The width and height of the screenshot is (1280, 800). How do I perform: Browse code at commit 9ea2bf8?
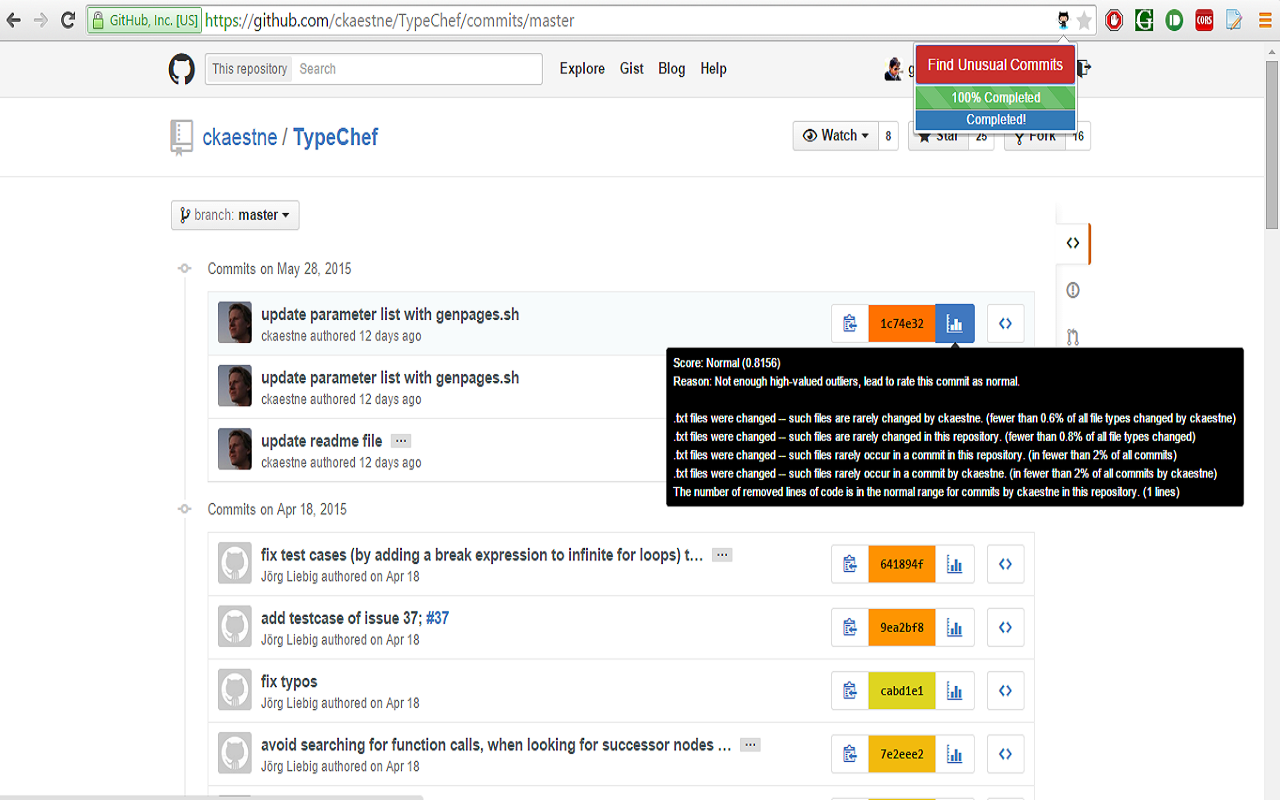tap(1006, 628)
